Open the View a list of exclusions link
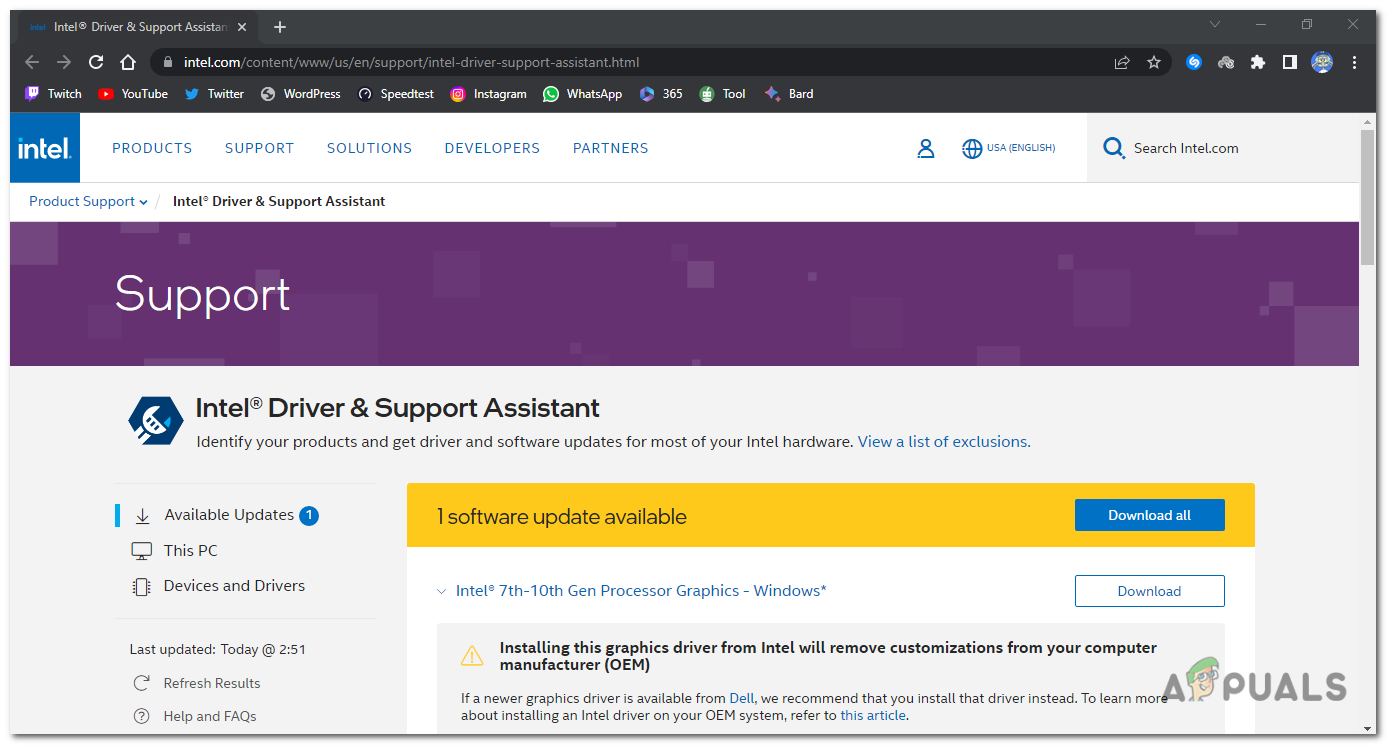1387x745 pixels. point(944,441)
